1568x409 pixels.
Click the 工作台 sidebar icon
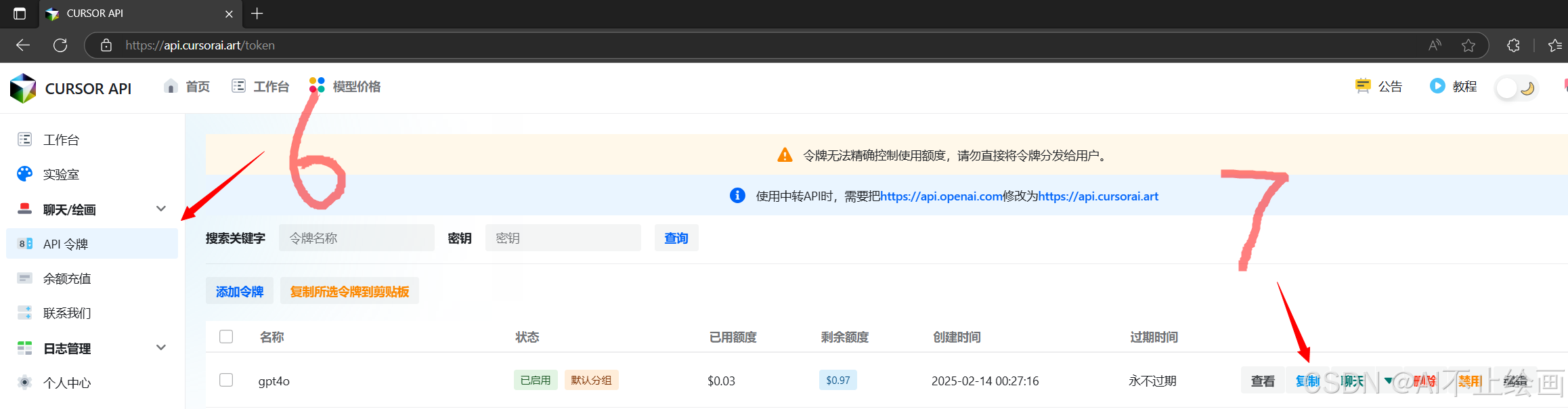tap(25, 139)
